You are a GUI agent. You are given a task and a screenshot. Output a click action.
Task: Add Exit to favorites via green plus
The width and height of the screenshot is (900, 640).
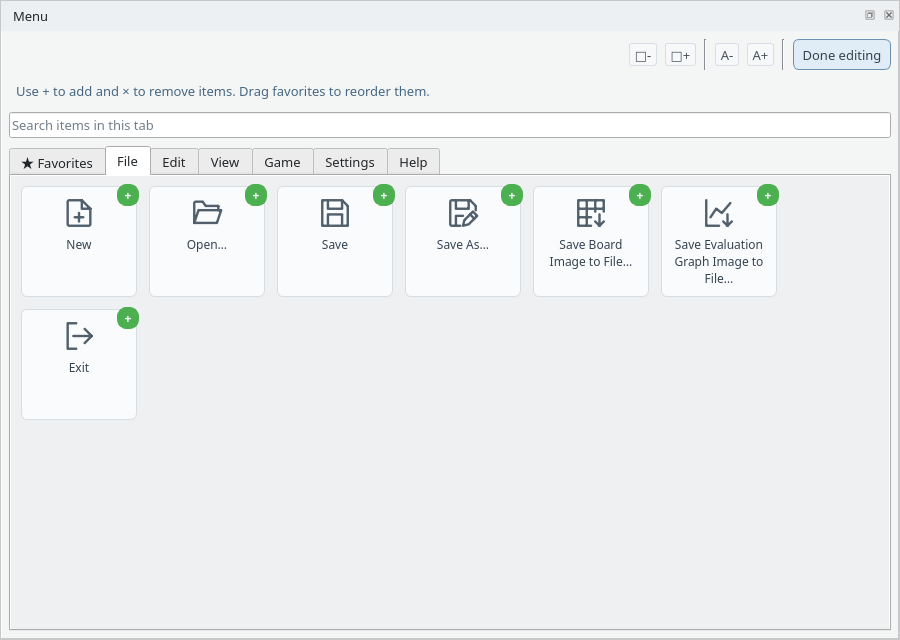pos(128,319)
